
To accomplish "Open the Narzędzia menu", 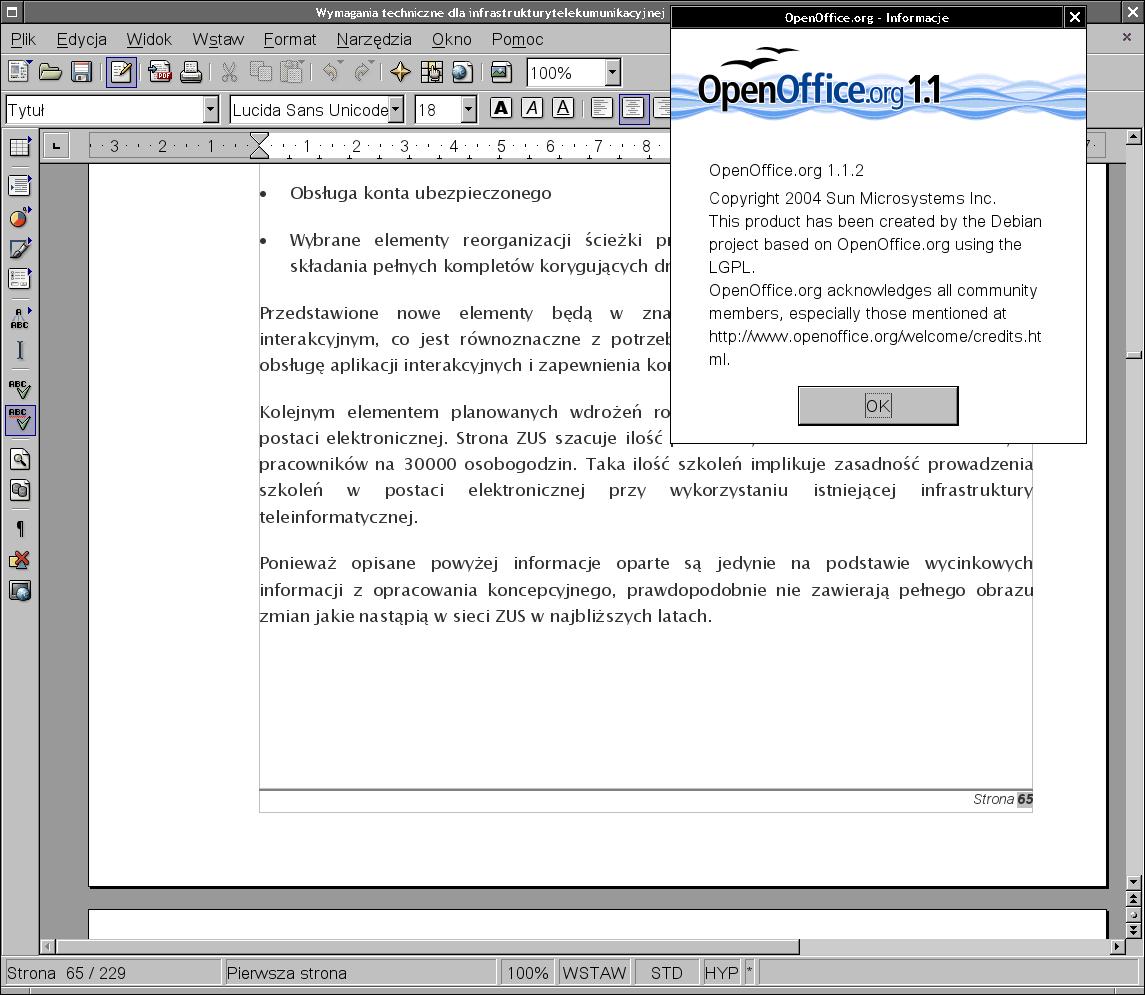I will 374,39.
